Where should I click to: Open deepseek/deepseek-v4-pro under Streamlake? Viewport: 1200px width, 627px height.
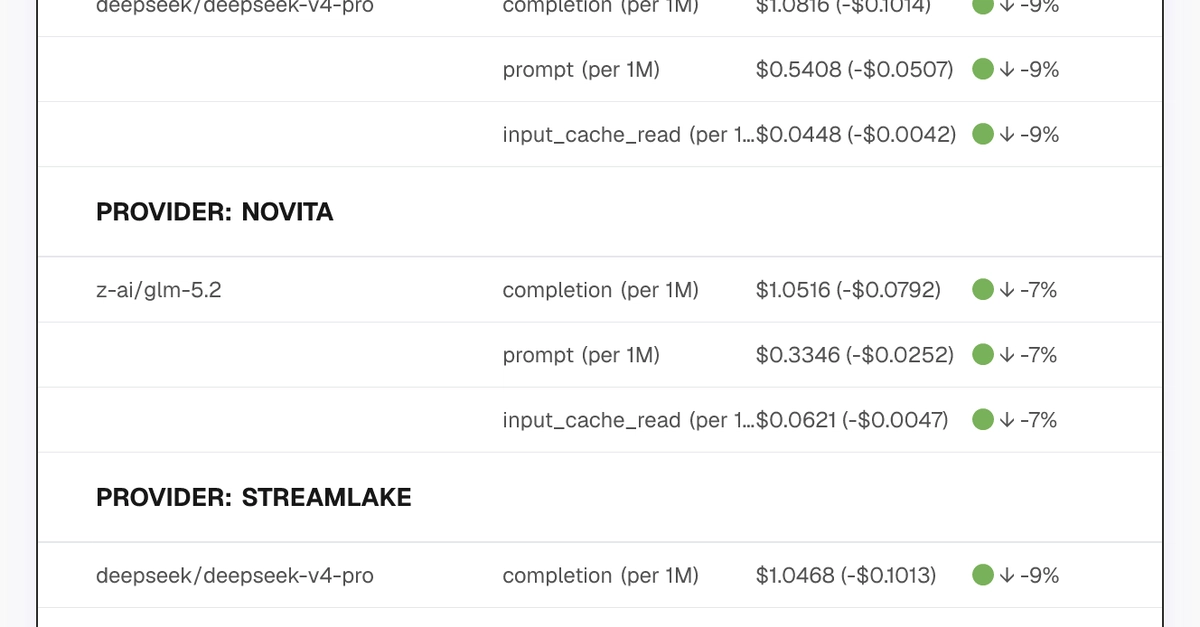(235, 576)
